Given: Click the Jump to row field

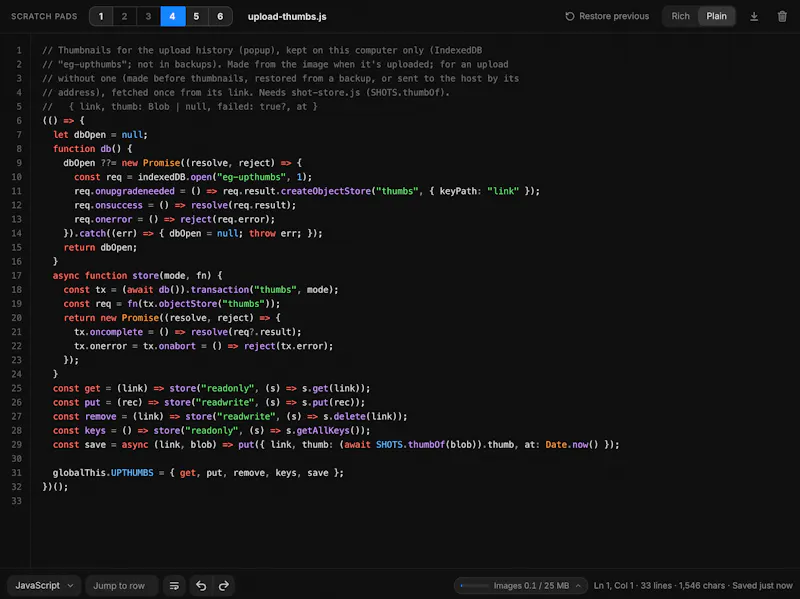Looking at the screenshot, I should pyautogui.click(x=121, y=585).
